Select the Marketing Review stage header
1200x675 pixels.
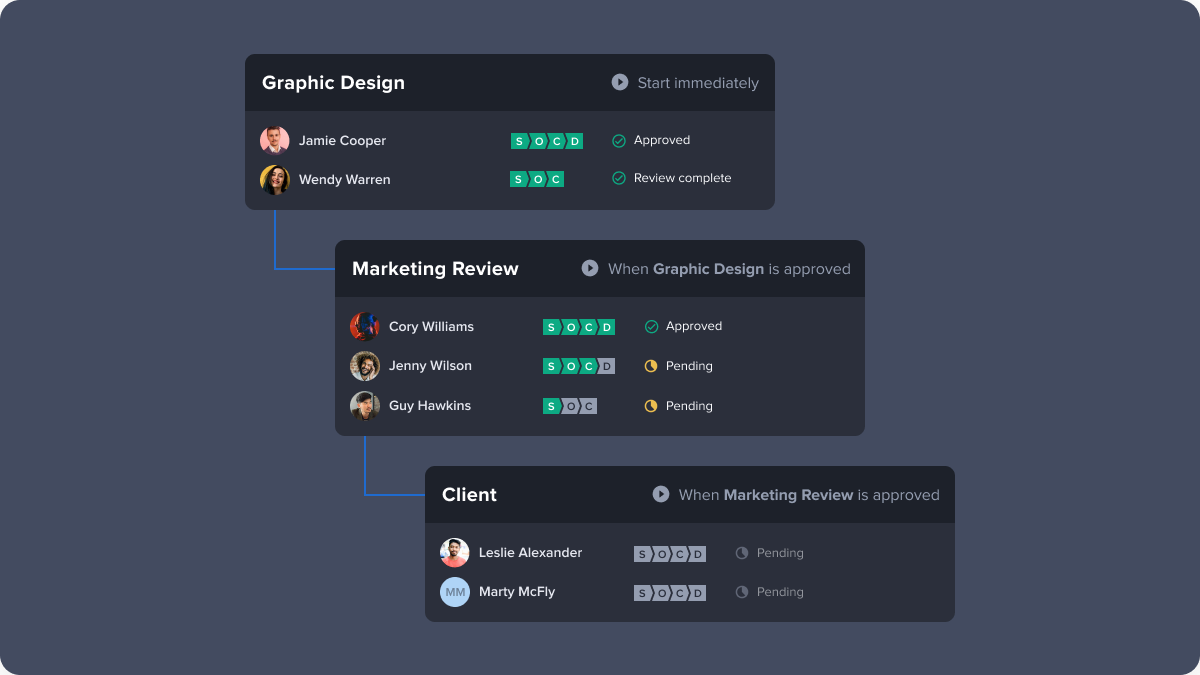(435, 269)
